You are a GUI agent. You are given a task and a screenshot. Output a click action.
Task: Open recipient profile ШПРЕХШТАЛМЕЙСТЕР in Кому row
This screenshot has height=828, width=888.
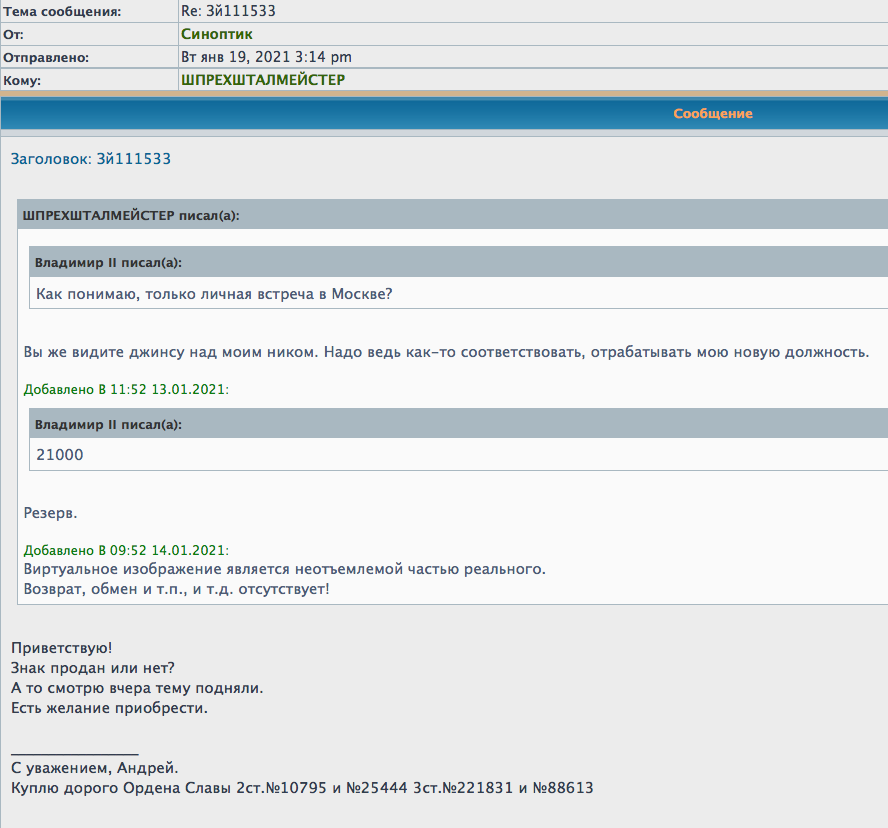click(x=263, y=80)
